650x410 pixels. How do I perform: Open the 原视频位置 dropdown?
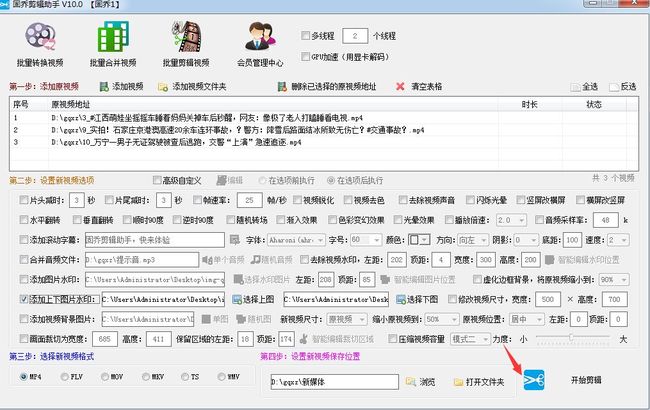point(526,319)
